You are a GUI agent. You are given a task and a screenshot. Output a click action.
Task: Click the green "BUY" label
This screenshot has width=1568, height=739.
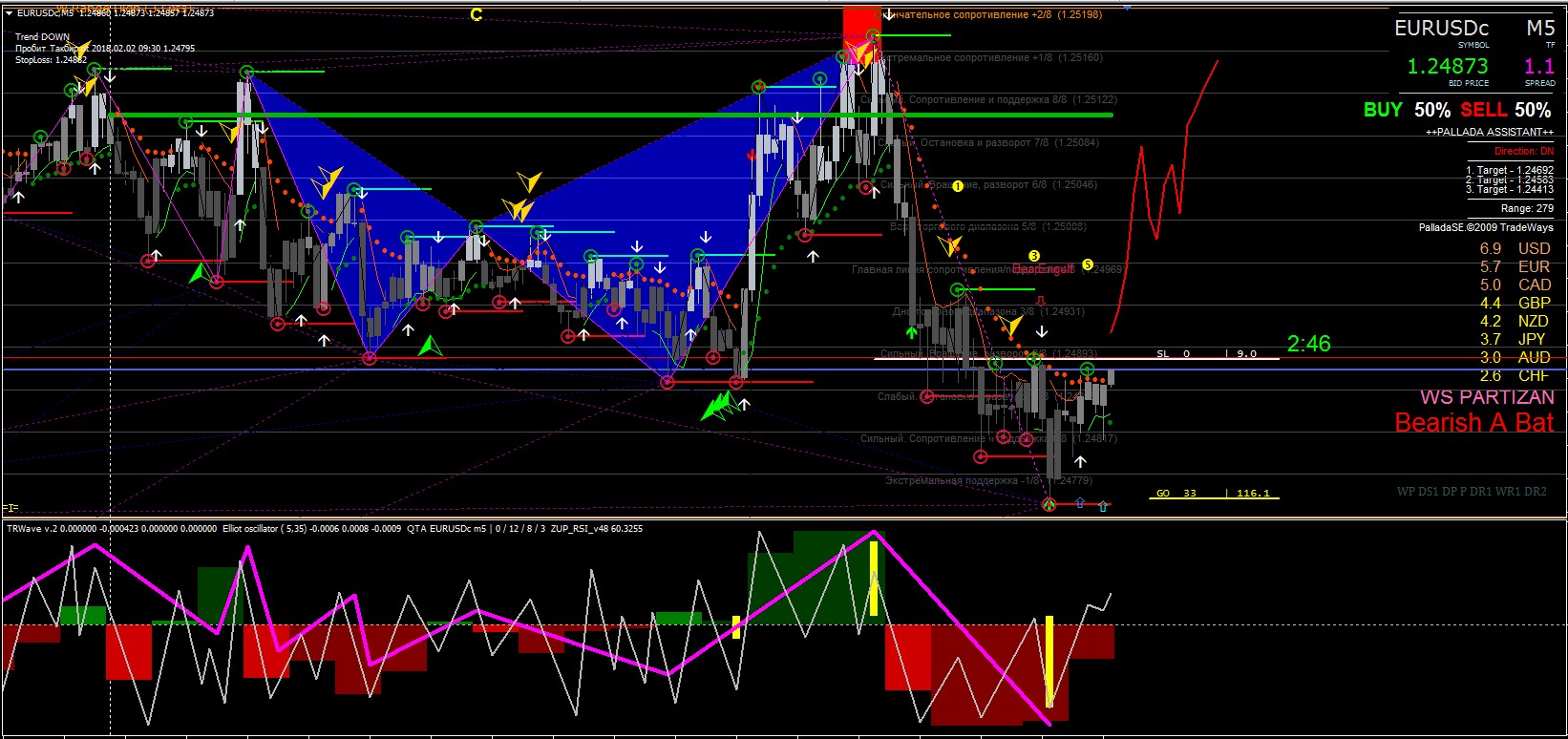(x=1383, y=110)
